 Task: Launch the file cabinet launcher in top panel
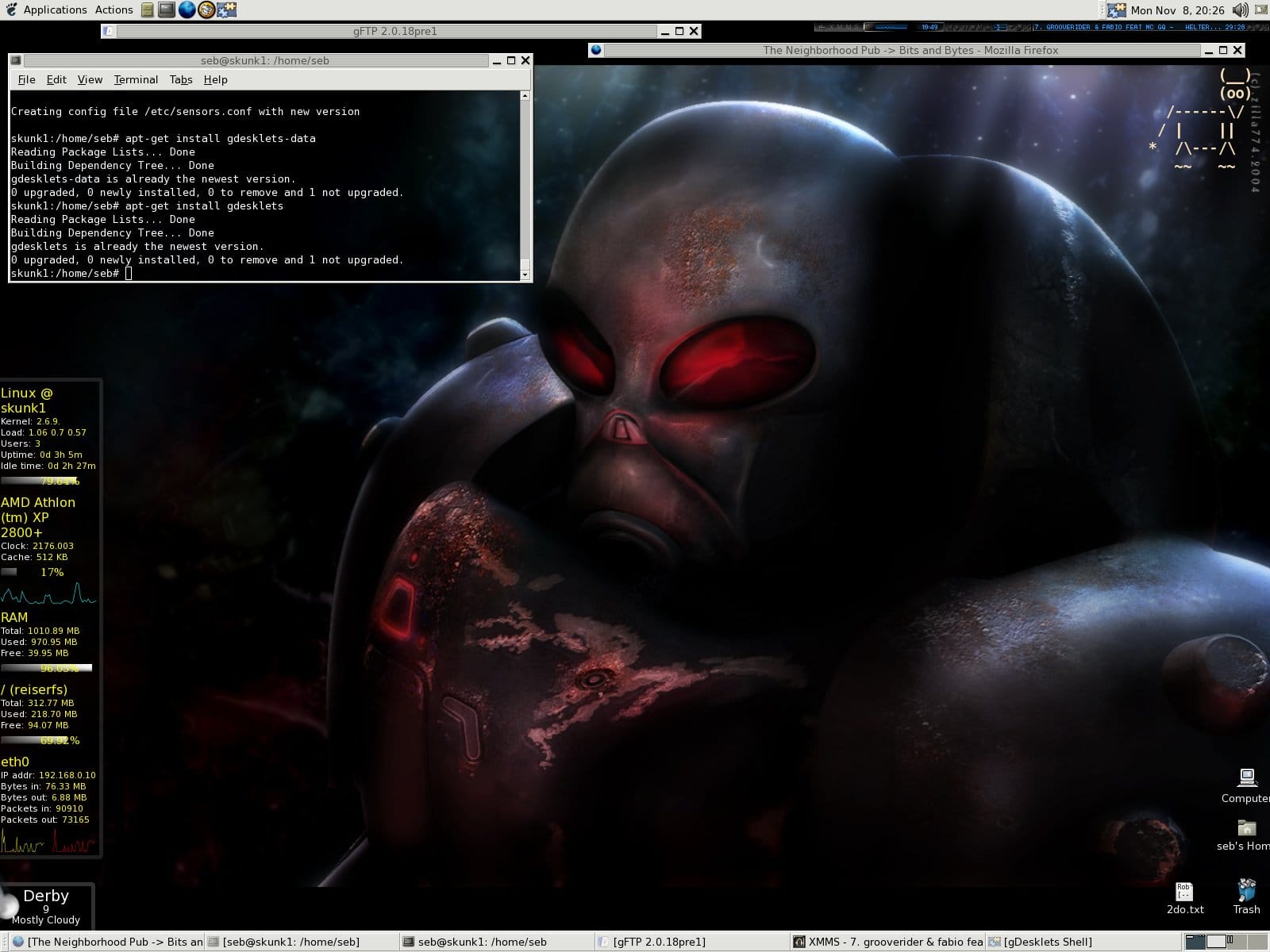coord(148,10)
